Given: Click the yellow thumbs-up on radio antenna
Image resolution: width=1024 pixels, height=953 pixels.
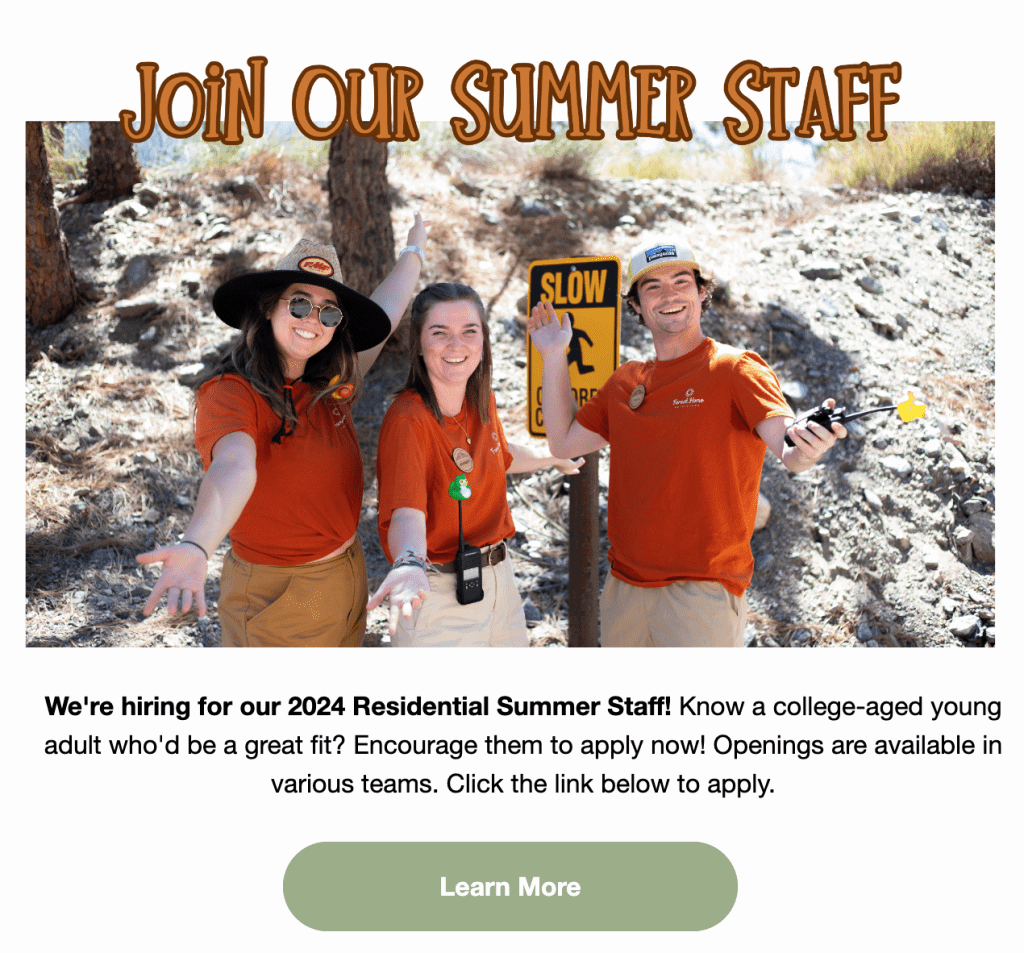Looking at the screenshot, I should pos(912,408).
